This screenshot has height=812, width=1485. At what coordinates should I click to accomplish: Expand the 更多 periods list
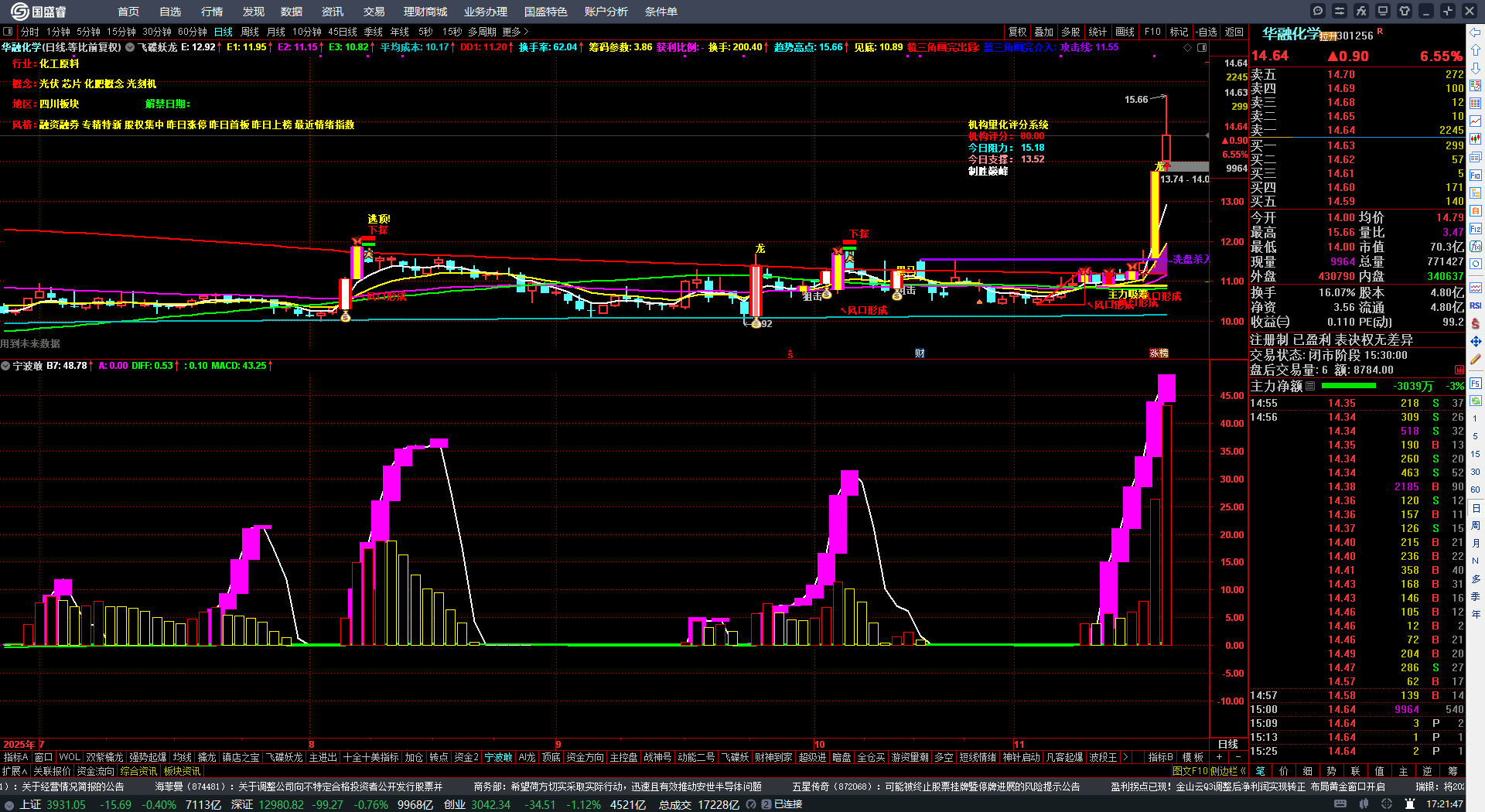click(x=515, y=32)
